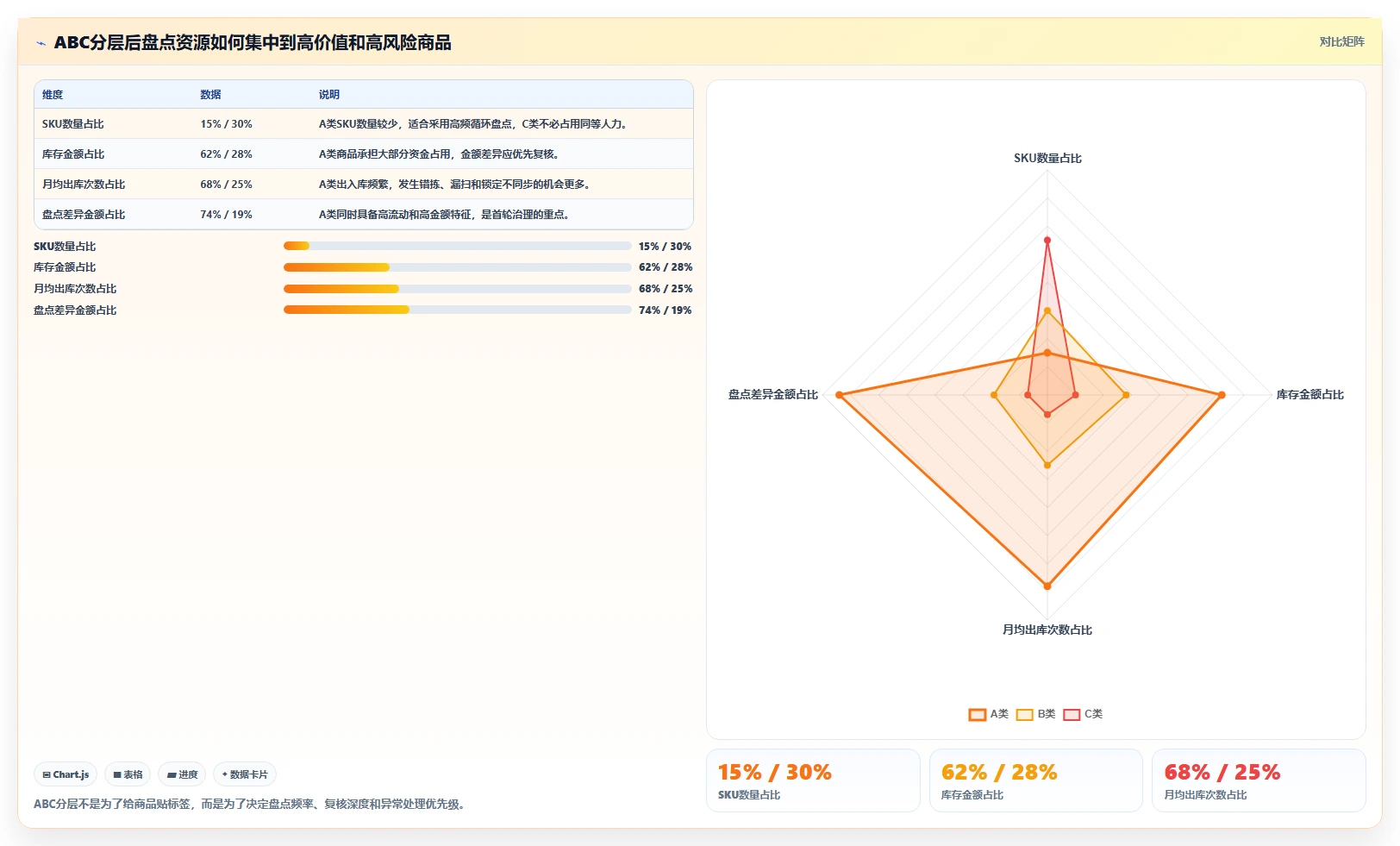The image size is (1400, 846).
Task: Click A类 data point on 月均出库次数占比 axis
Action: (x=1047, y=586)
